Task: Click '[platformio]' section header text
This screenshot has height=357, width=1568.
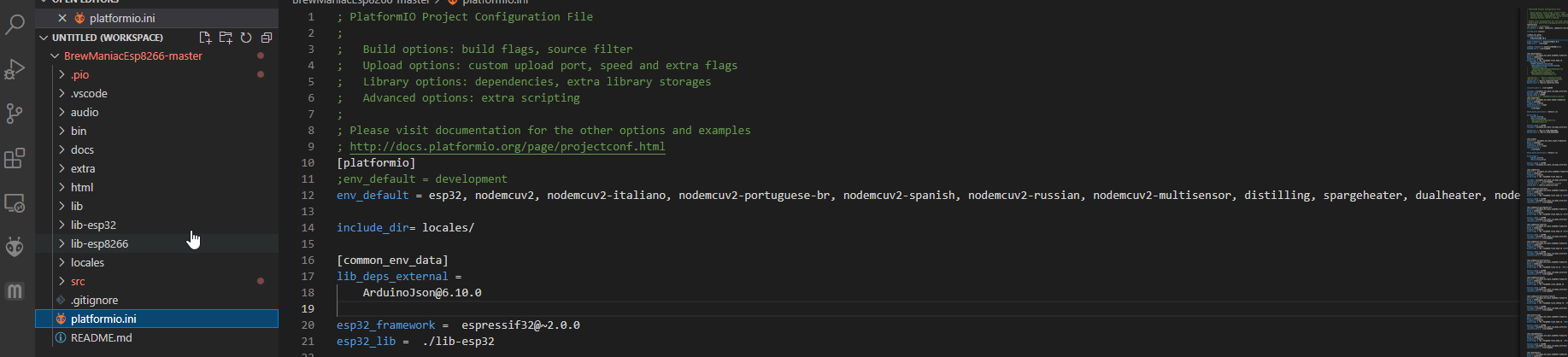Action: tap(376, 162)
